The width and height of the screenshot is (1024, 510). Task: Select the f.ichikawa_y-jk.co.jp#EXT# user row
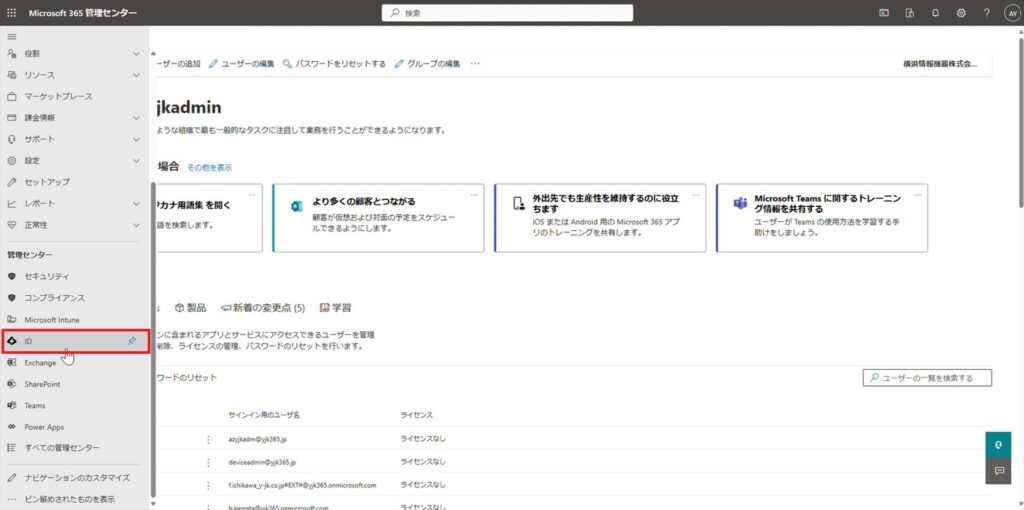pyautogui.click(x=302, y=485)
